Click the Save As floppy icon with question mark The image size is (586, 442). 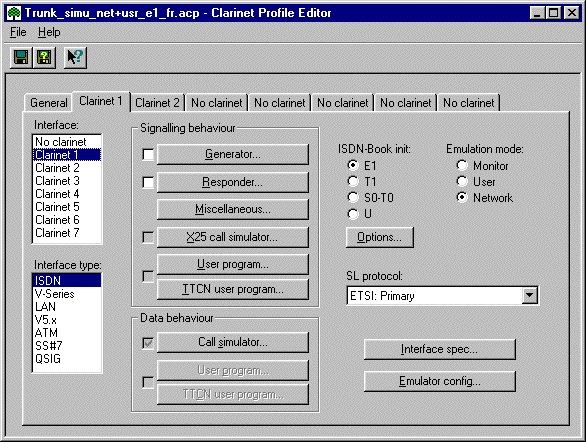(x=44, y=58)
